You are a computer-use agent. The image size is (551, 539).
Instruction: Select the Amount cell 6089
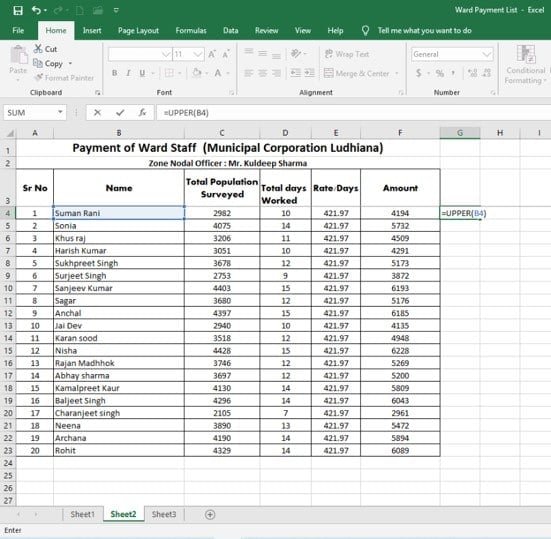pyautogui.click(x=400, y=450)
